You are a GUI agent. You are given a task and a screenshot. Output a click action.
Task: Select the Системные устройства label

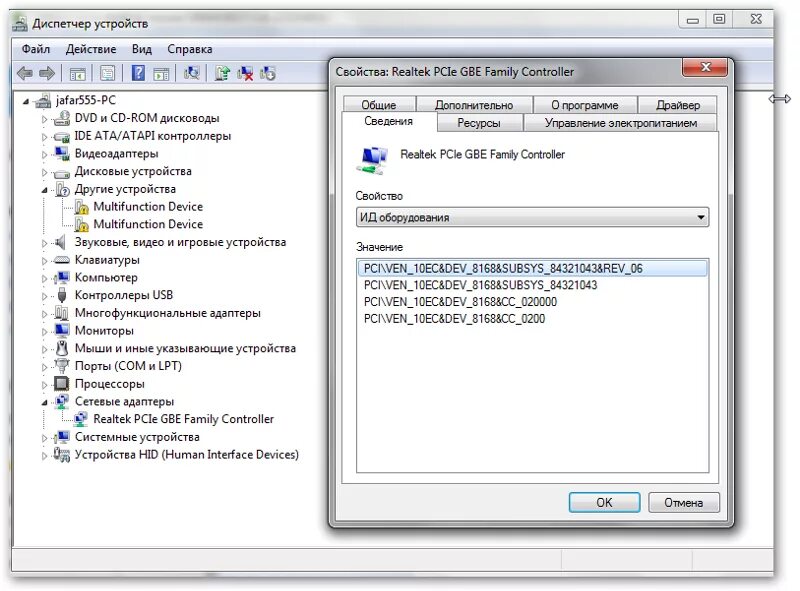[137, 437]
